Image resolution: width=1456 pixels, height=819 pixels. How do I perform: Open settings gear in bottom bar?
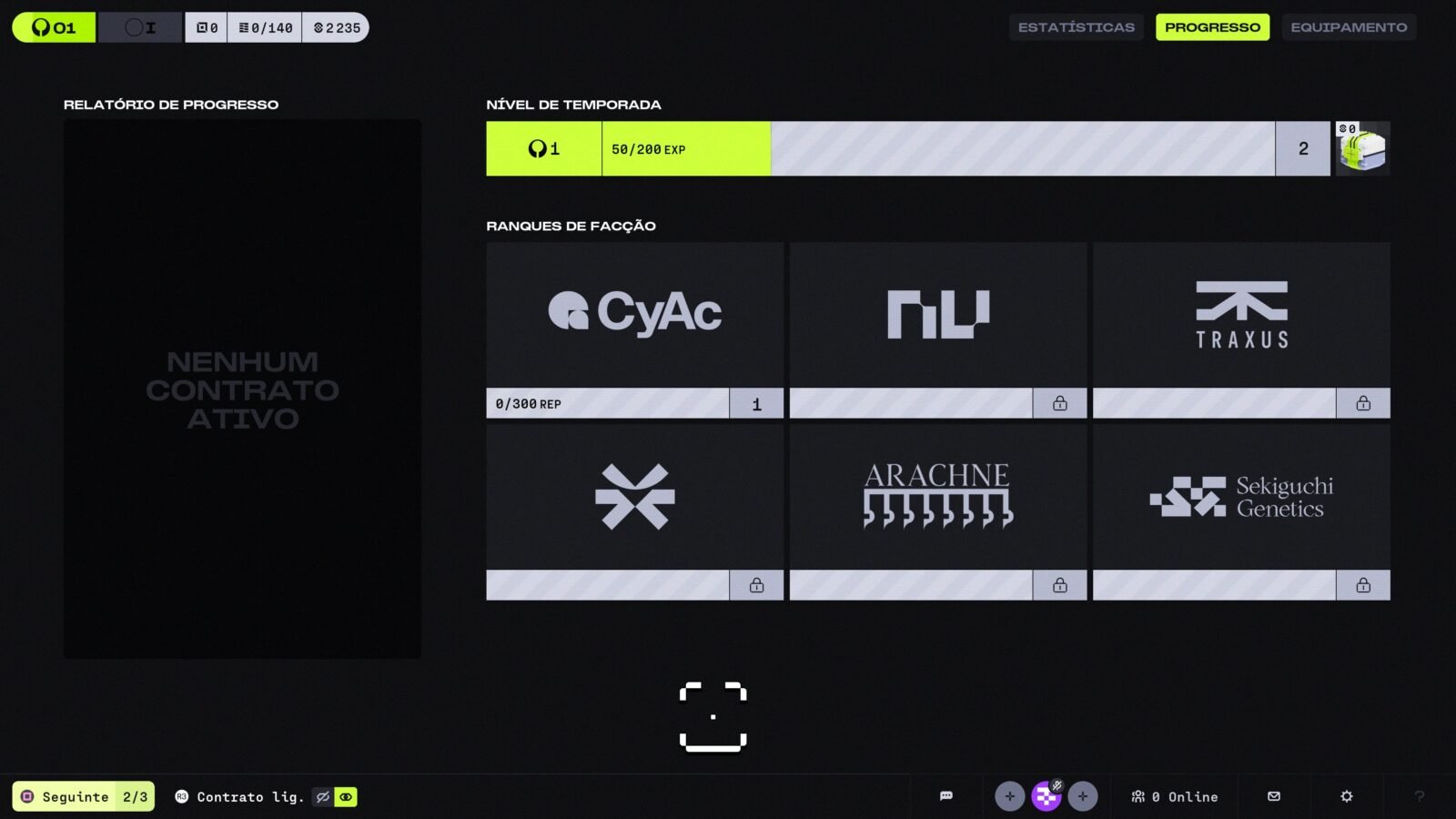pyautogui.click(x=1347, y=796)
